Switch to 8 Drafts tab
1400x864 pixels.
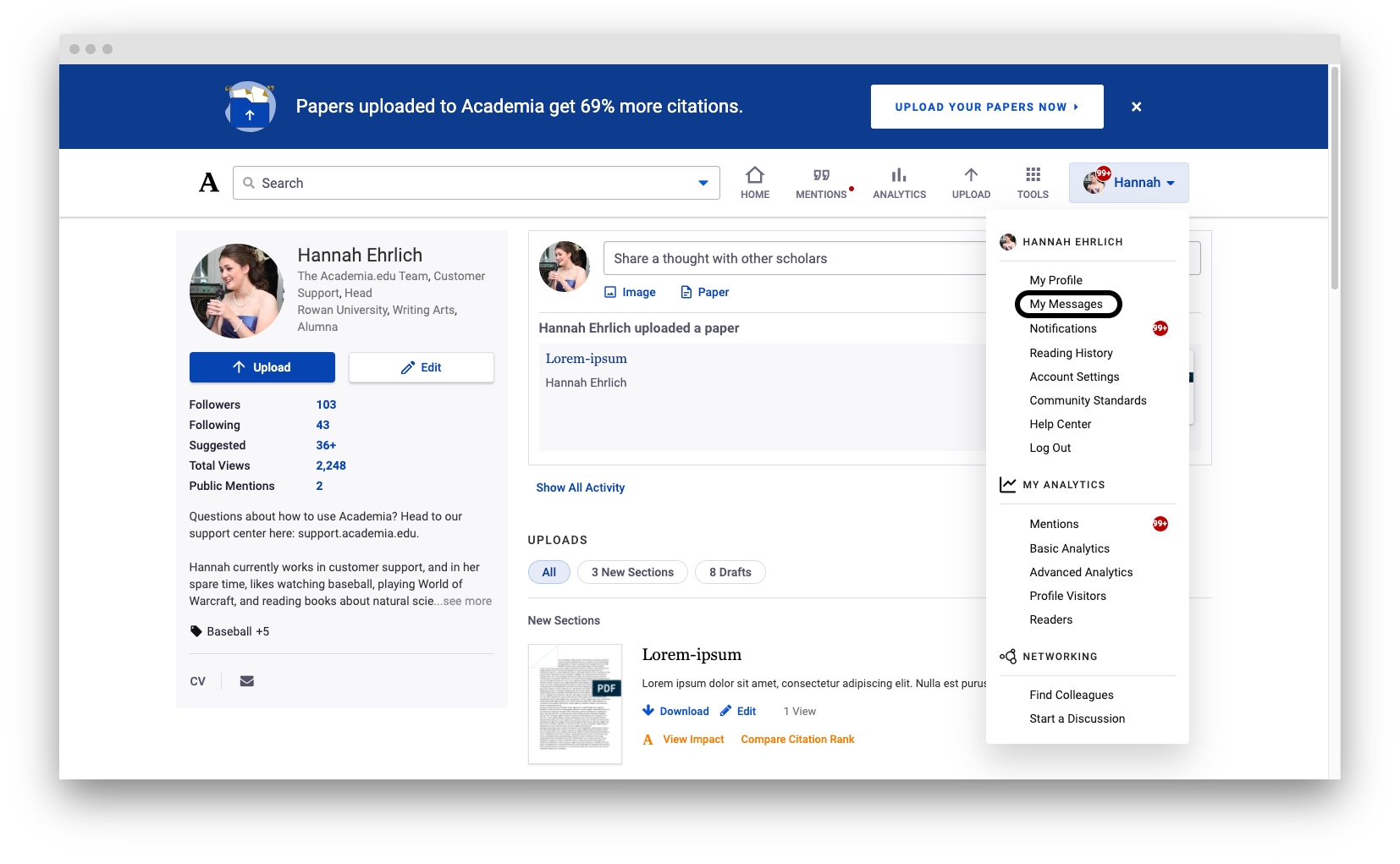click(730, 572)
